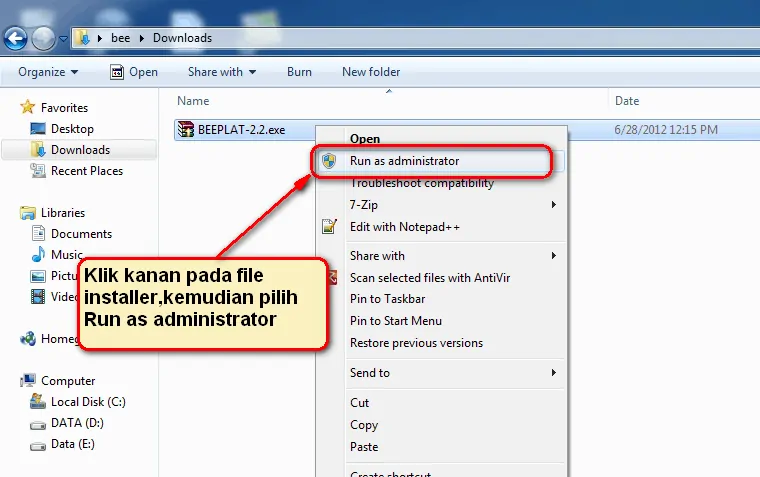Click the Music note icon

pyautogui.click(x=38, y=254)
